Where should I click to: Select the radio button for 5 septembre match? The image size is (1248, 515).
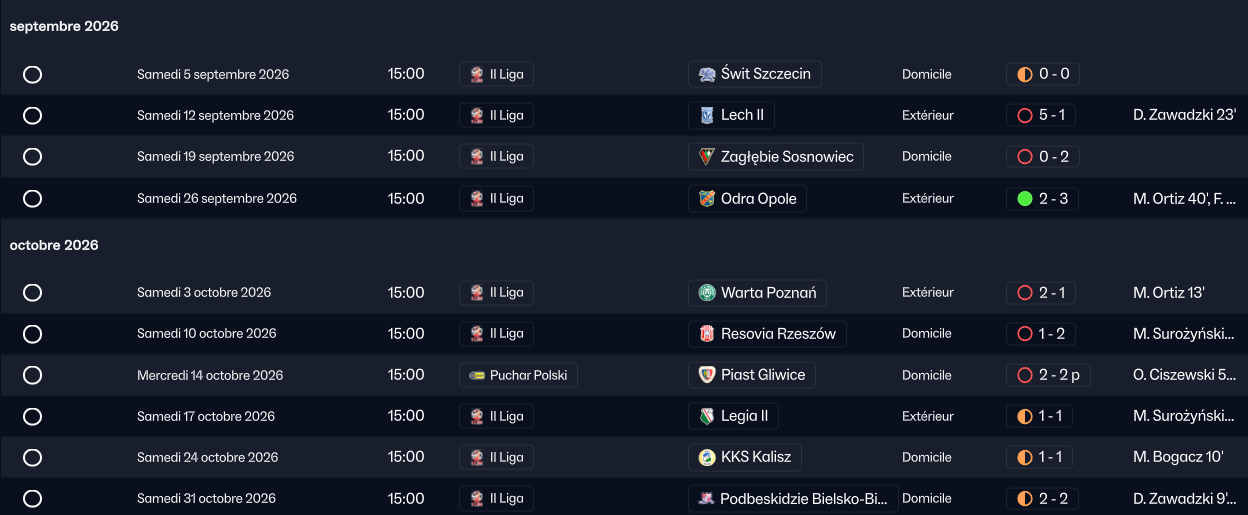click(32, 74)
